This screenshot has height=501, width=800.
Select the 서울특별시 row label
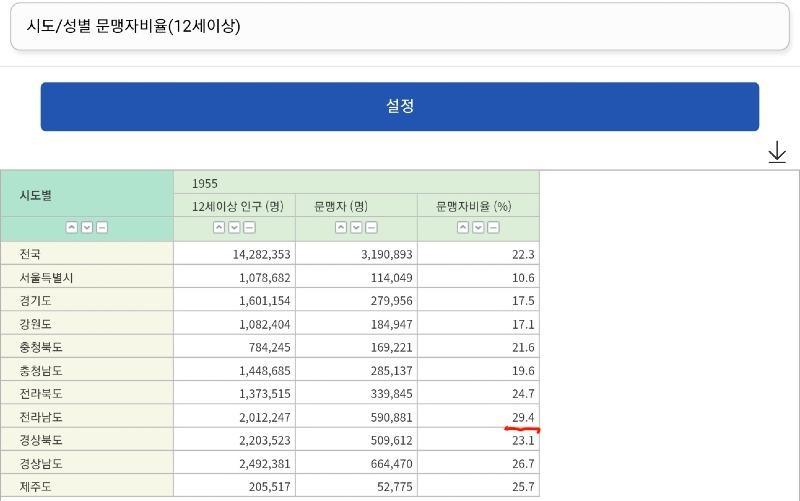pos(46,278)
